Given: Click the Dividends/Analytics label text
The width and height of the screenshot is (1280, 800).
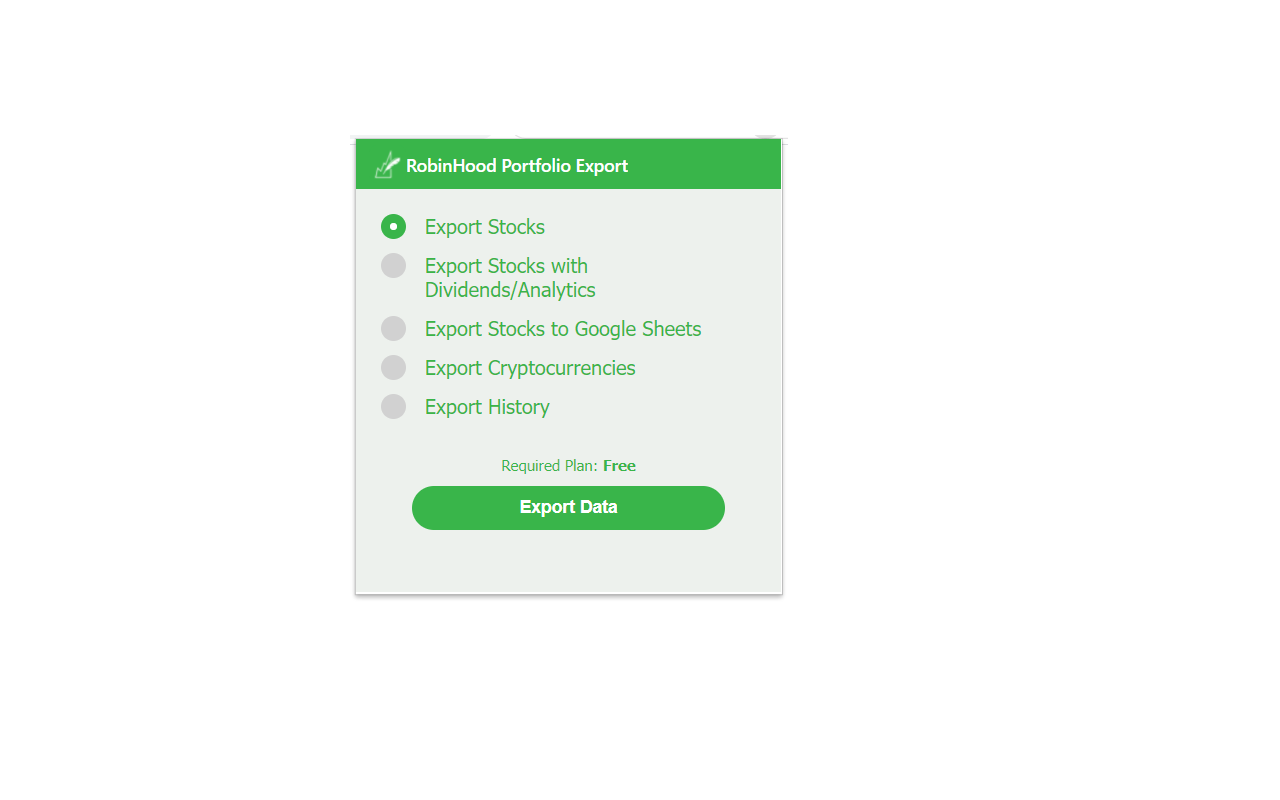Looking at the screenshot, I should pyautogui.click(x=510, y=289).
